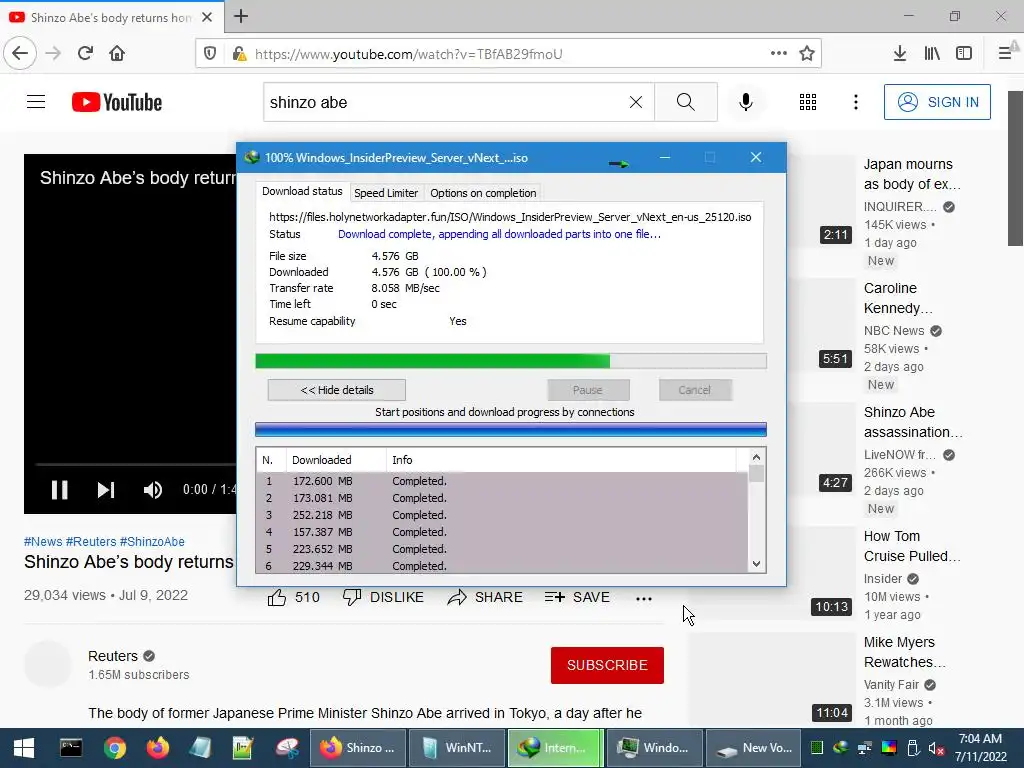The height and width of the screenshot is (768, 1024).
Task: Select connection row 3 with 252.218 MB
Action: pyautogui.click(x=502, y=515)
